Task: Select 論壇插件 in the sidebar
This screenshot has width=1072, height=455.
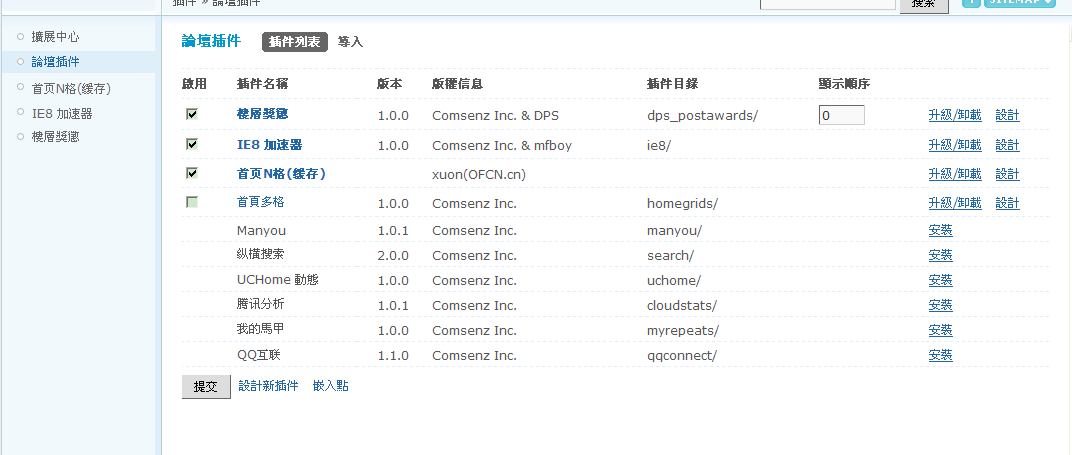Action: 55,61
